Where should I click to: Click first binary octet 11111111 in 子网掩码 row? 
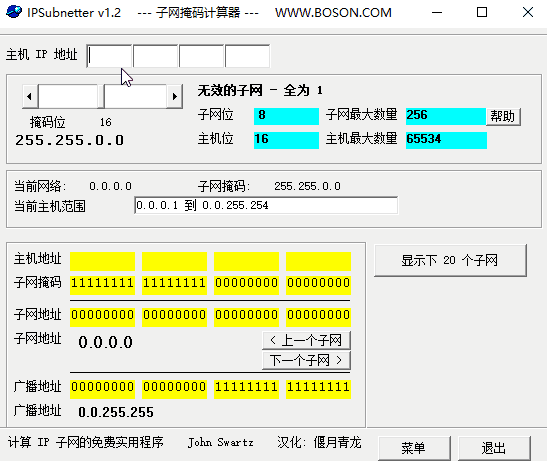[102, 285]
